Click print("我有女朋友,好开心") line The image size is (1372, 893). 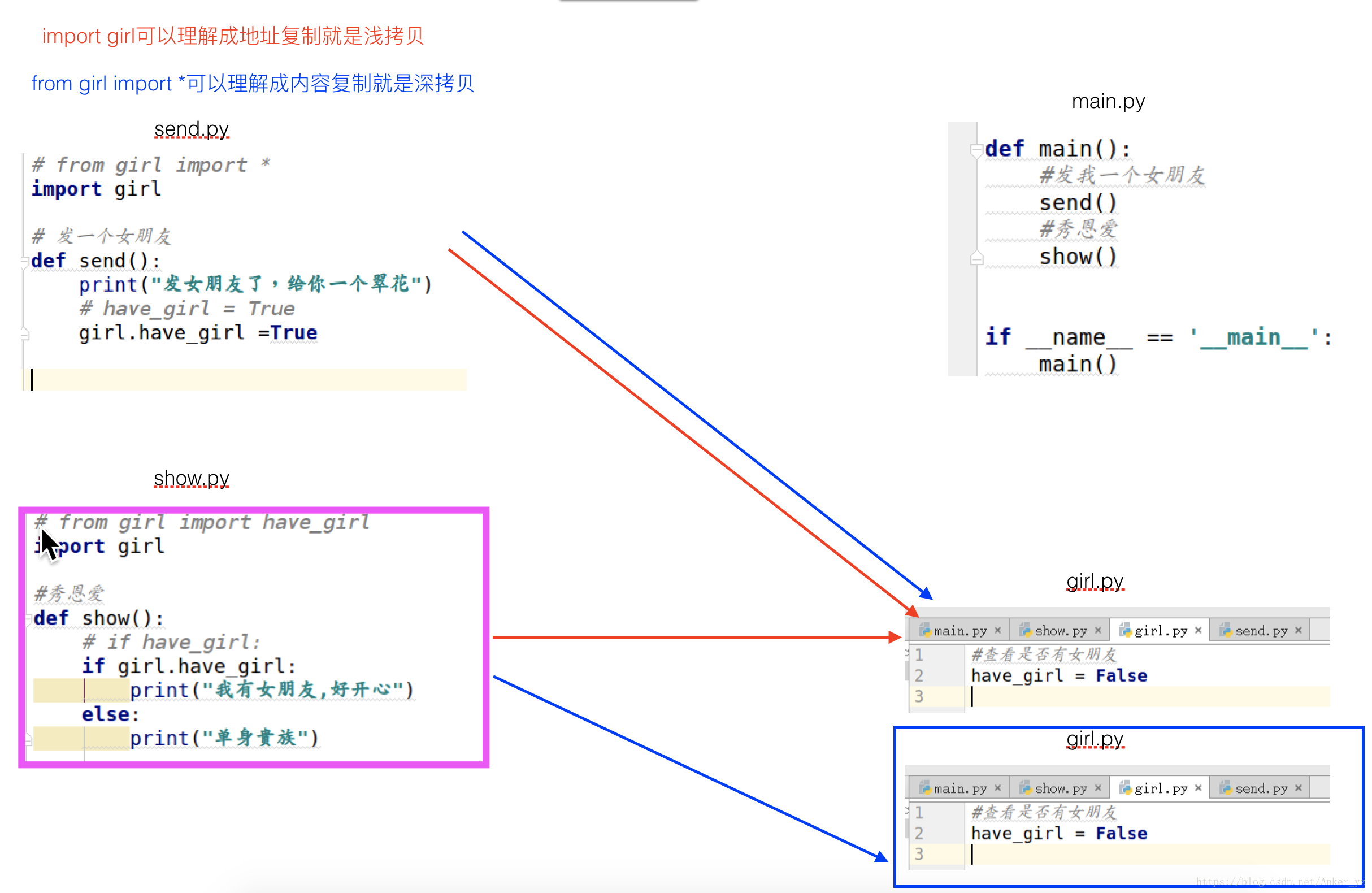272,690
